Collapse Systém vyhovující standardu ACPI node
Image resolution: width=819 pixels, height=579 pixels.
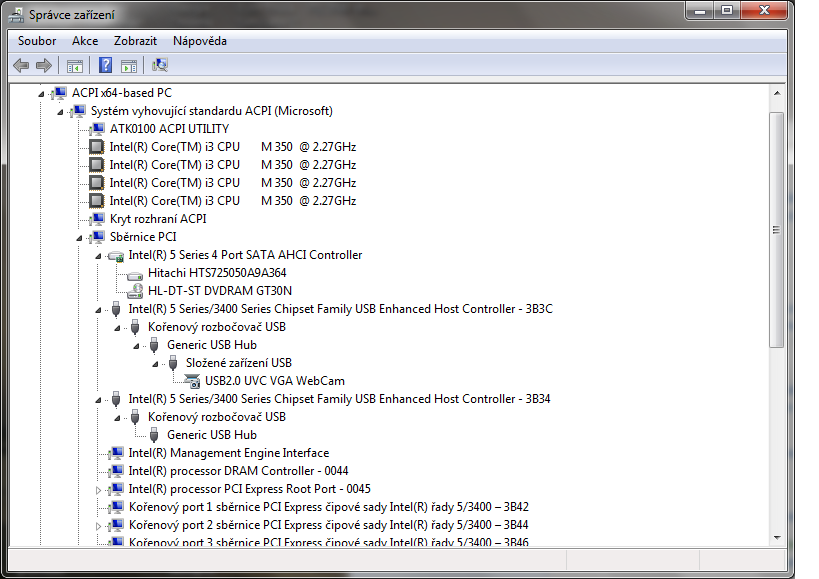(x=60, y=112)
